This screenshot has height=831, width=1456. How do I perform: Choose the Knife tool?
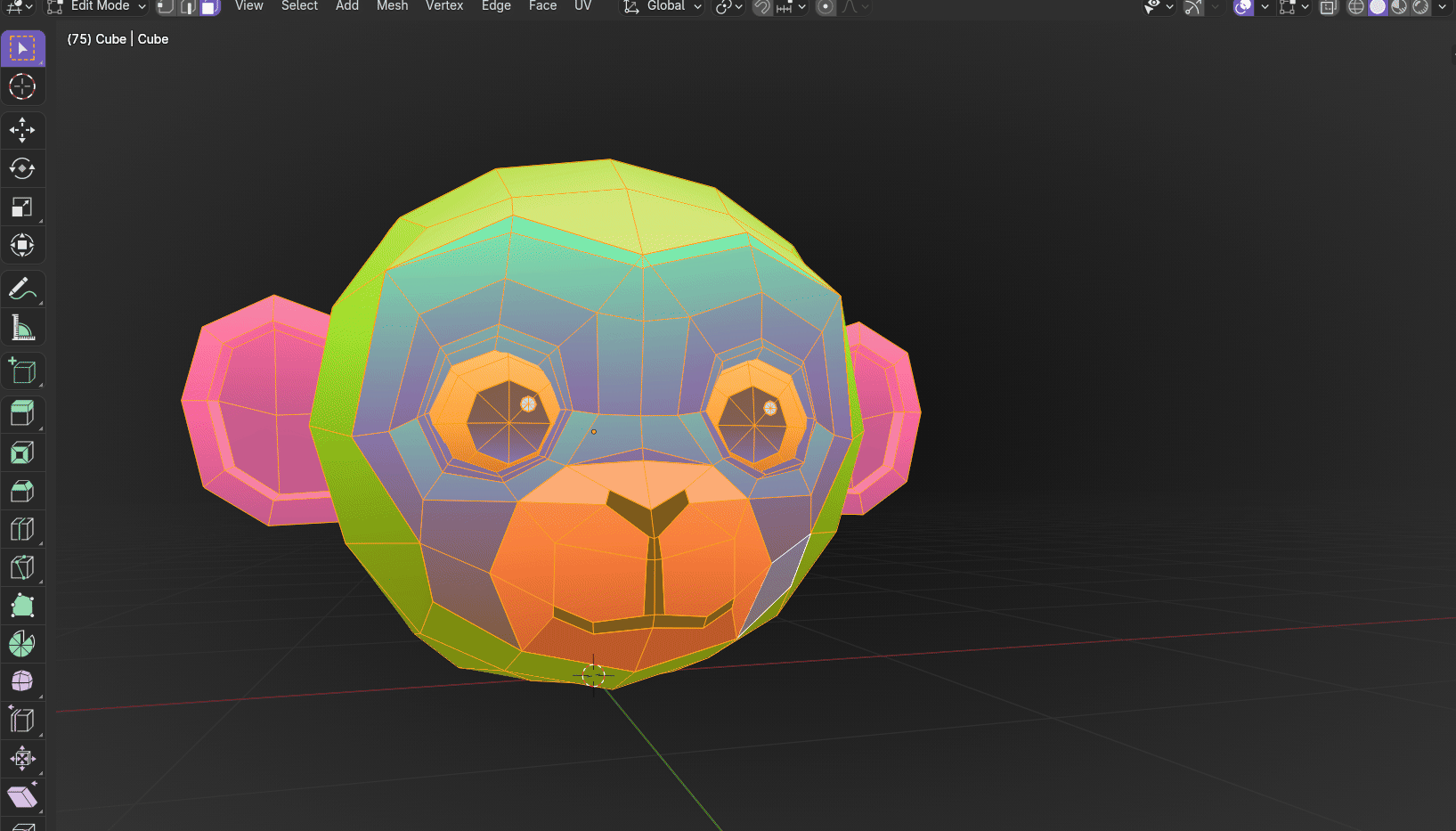(22, 567)
